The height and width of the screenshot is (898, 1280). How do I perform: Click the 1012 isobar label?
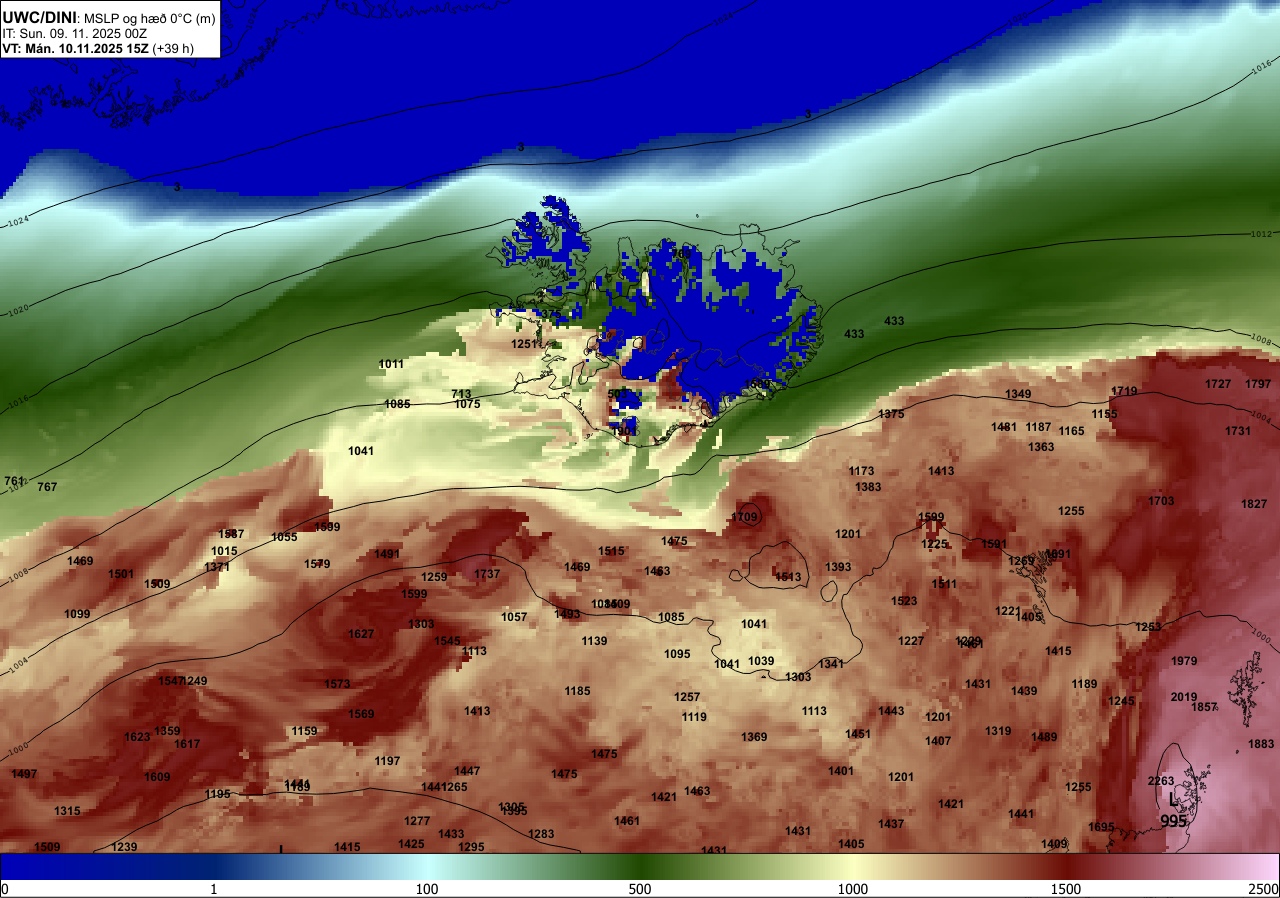click(x=1261, y=234)
